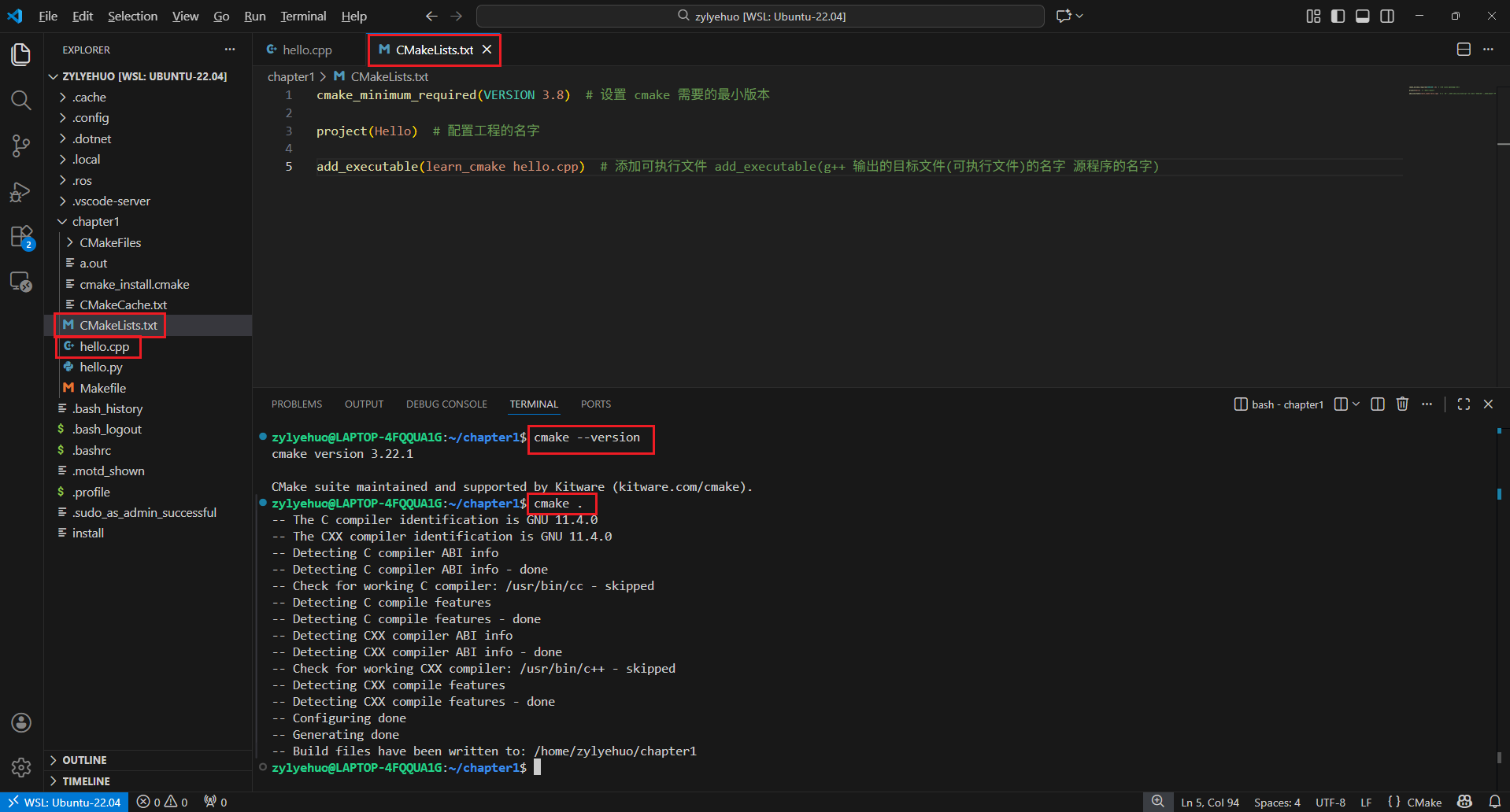Select bash - chapter1 terminal label
Screen dimensions: 1510x812
pos(1279,404)
